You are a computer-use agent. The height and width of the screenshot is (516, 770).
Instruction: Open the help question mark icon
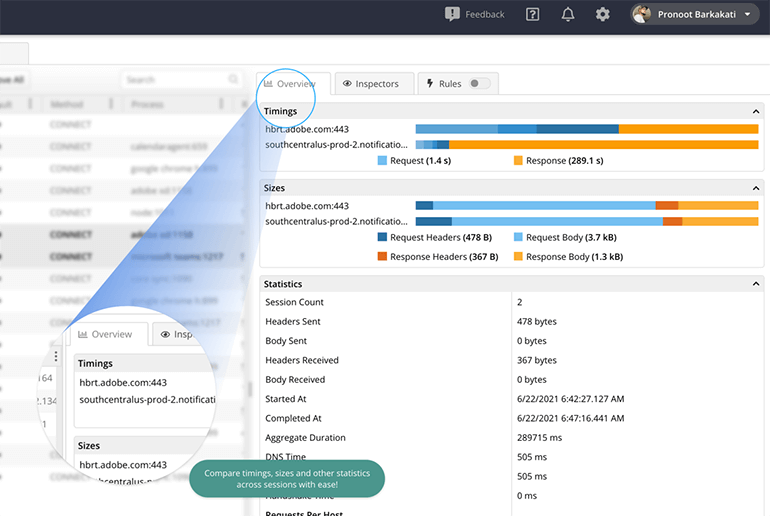533,14
